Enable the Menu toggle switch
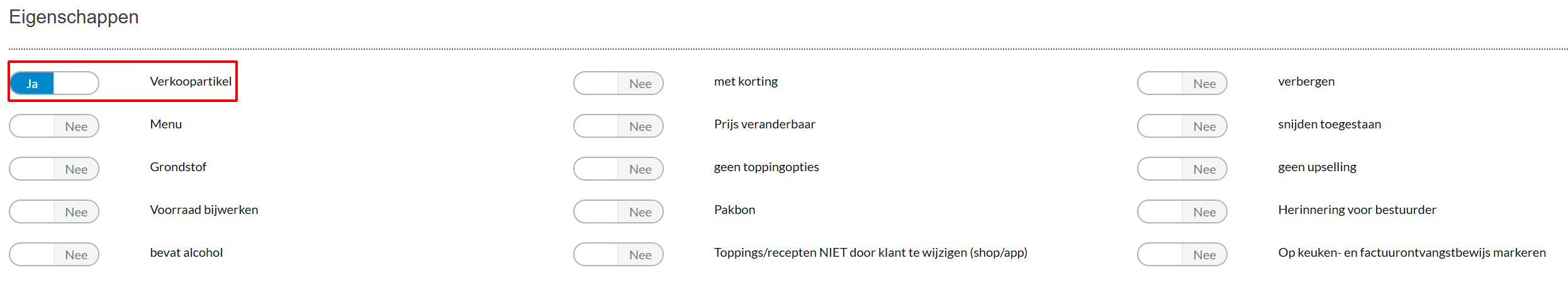1568x287 pixels. [54, 126]
